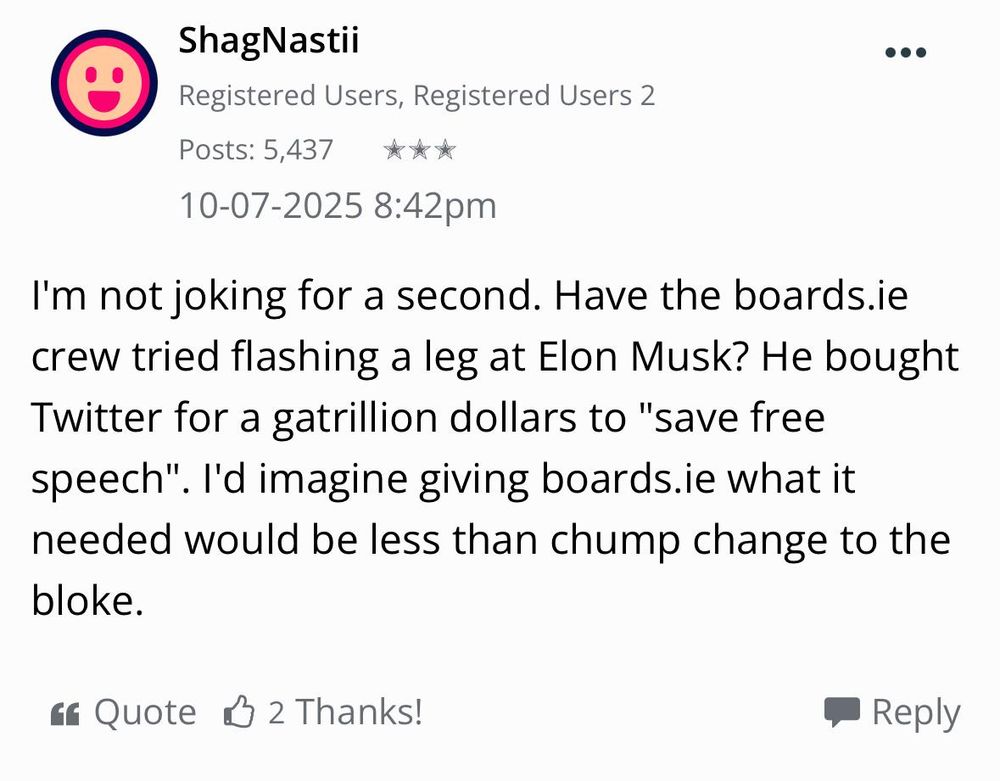The width and height of the screenshot is (1000, 781).
Task: Click the speech bubble Reply icon
Action: click(x=841, y=712)
